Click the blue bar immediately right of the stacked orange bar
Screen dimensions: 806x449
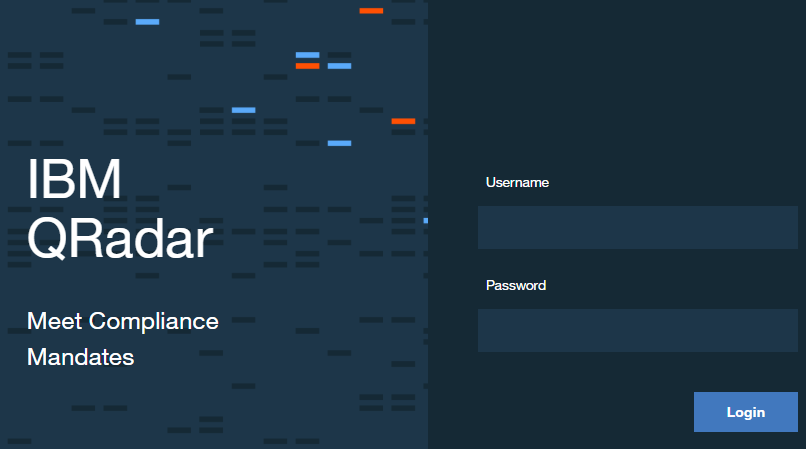click(x=339, y=66)
